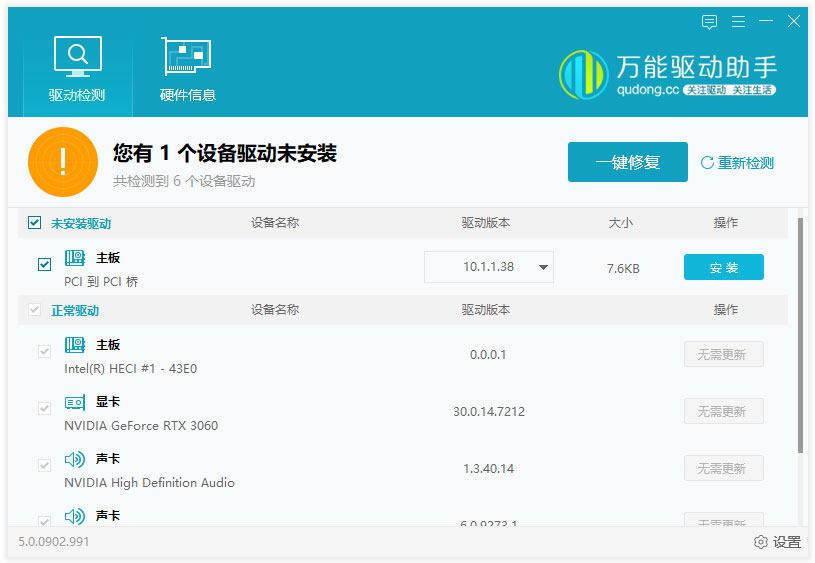Click 无需更新 for NVIDIA High Definition Audio
Screen dimensions: 815x563
pyautogui.click(x=724, y=468)
